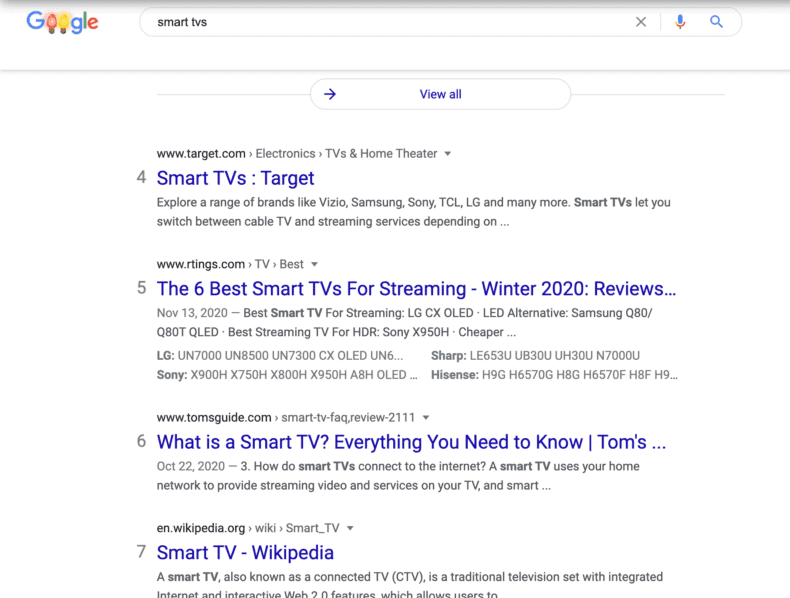Click the Google logo

tap(62, 22)
